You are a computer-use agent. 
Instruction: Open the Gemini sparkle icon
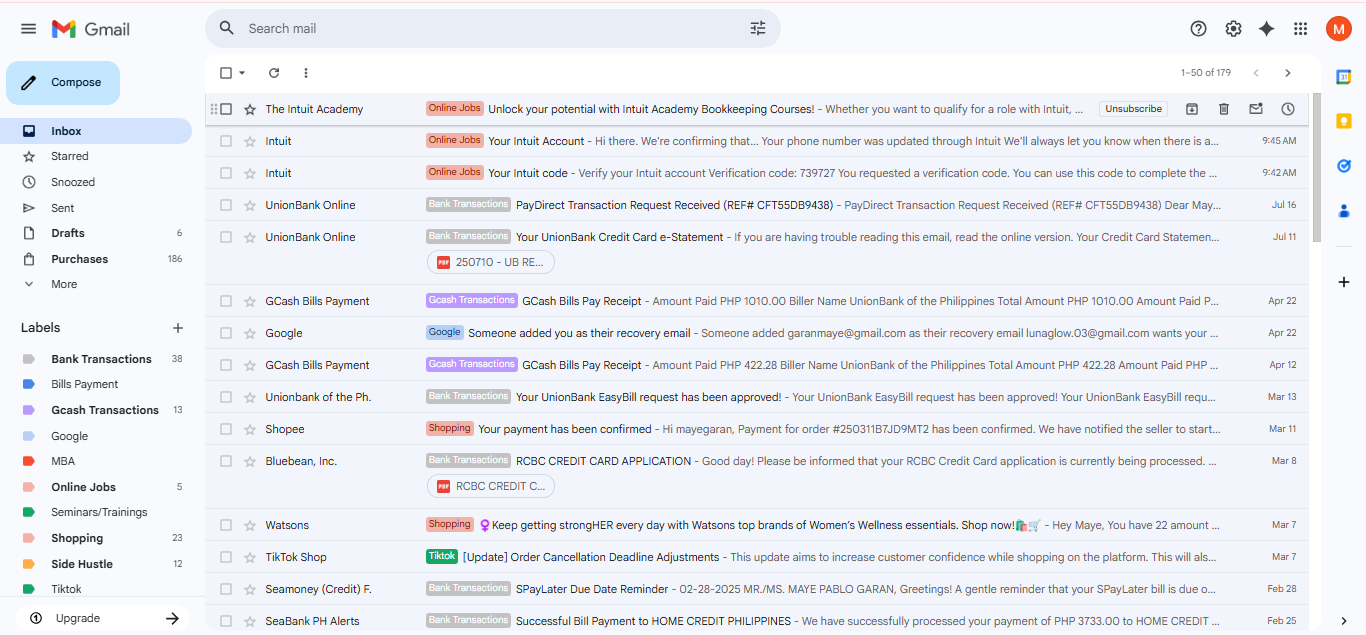[1266, 29]
